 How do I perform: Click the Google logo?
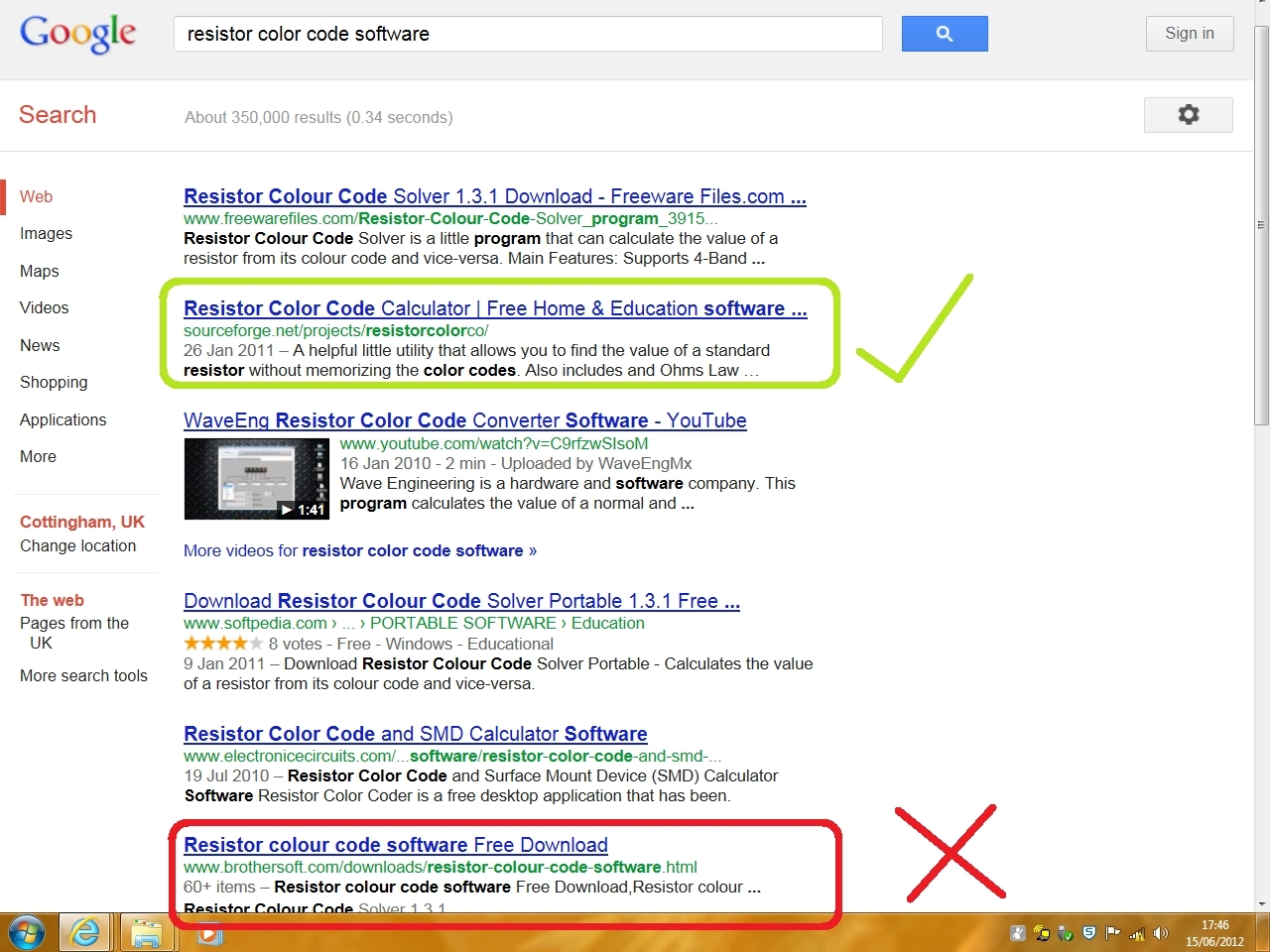[78, 34]
